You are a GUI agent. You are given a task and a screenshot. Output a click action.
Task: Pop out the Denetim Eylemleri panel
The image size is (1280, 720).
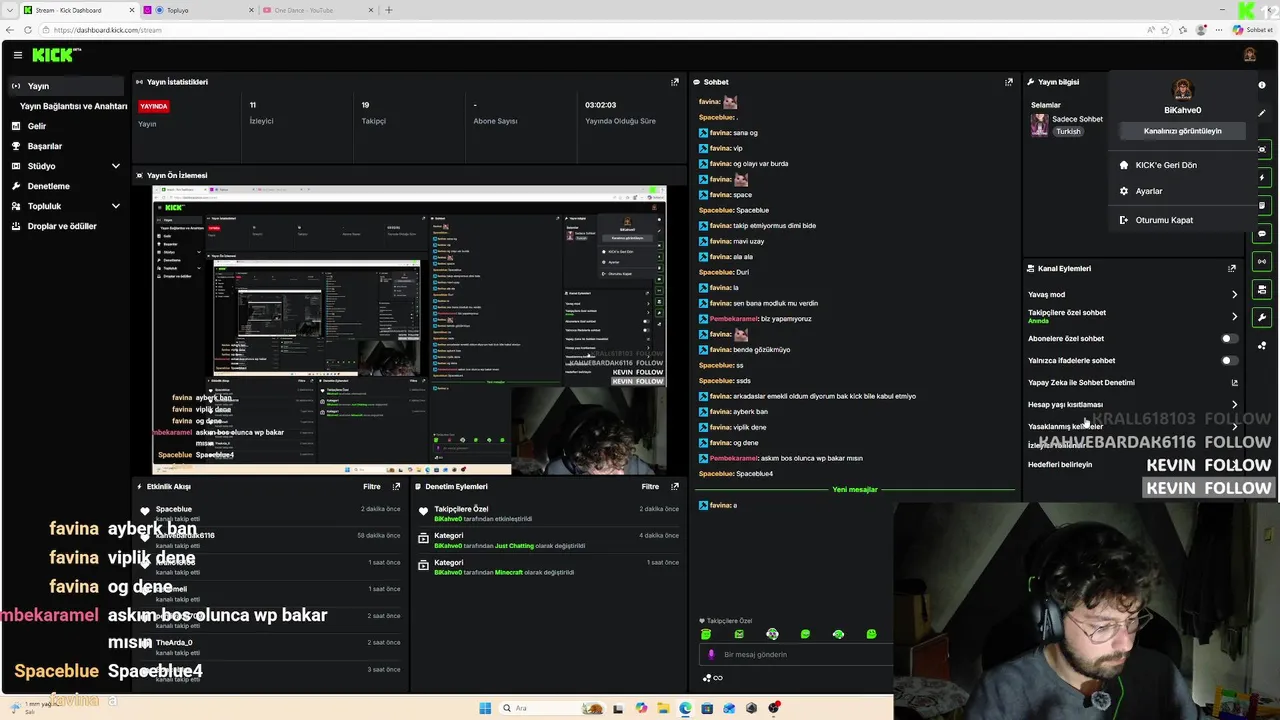[x=675, y=486]
